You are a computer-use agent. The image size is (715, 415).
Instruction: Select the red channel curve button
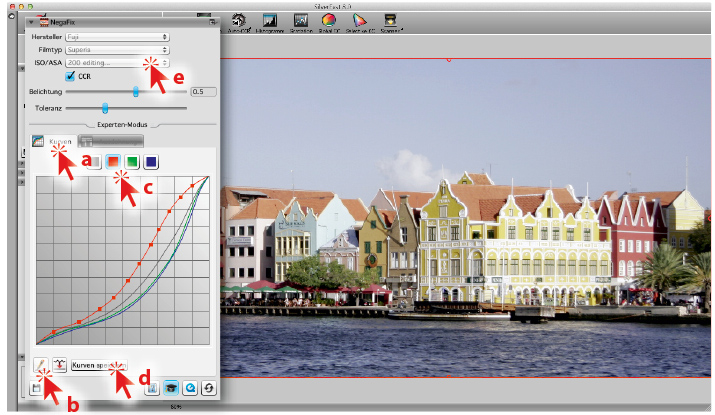coord(113,161)
